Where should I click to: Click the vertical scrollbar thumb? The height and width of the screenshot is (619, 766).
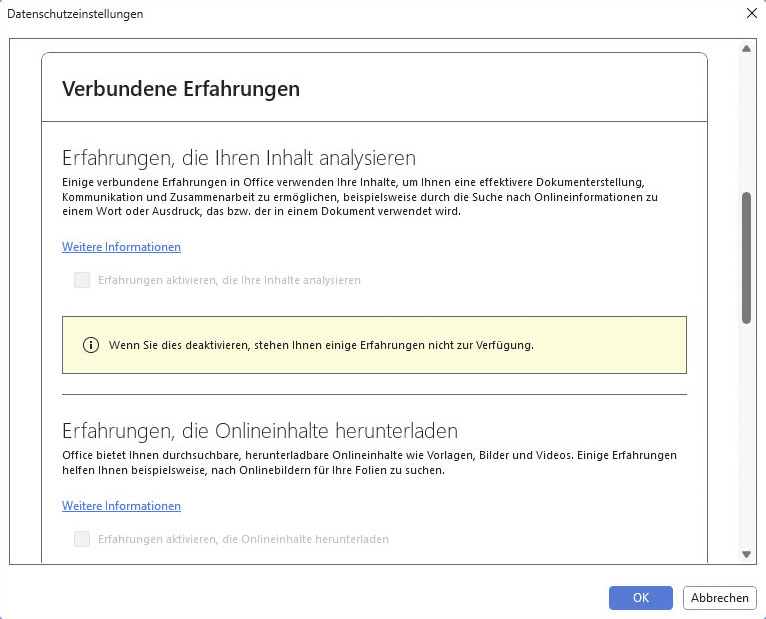pos(746,257)
